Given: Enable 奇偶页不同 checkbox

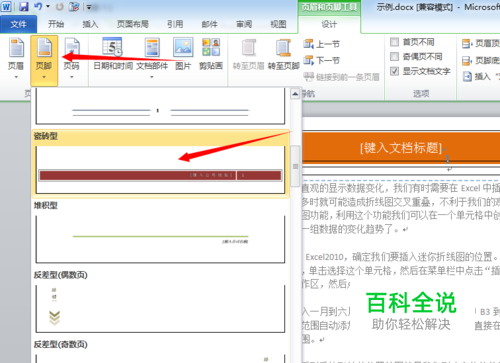Looking at the screenshot, I should (x=395, y=56).
